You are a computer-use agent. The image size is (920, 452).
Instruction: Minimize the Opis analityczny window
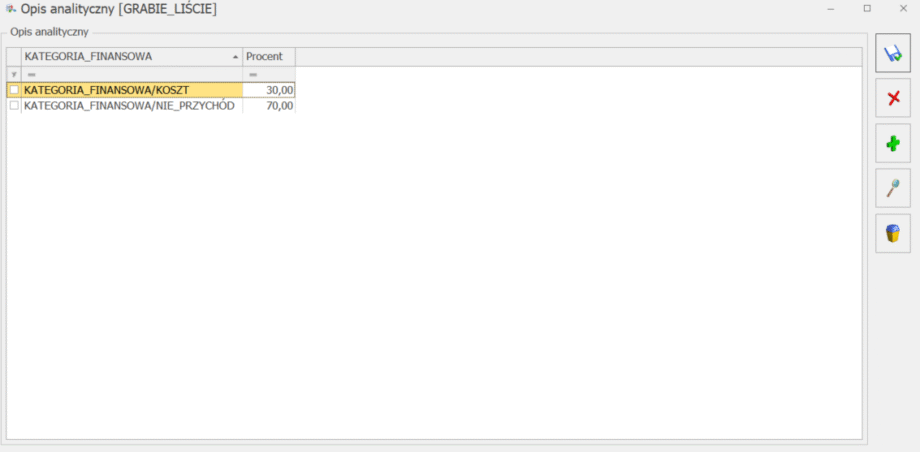click(831, 9)
